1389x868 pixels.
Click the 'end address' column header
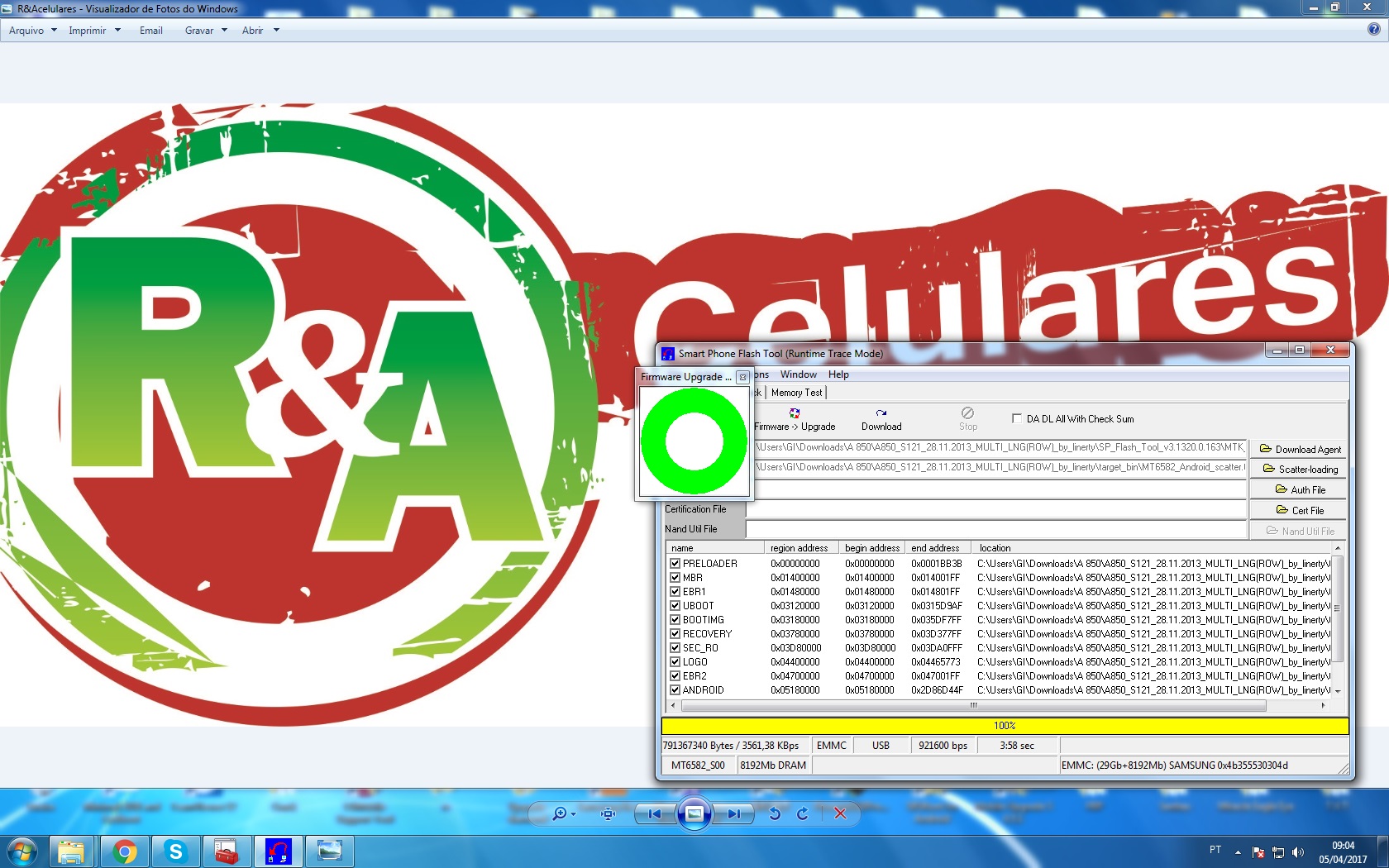[x=938, y=548]
